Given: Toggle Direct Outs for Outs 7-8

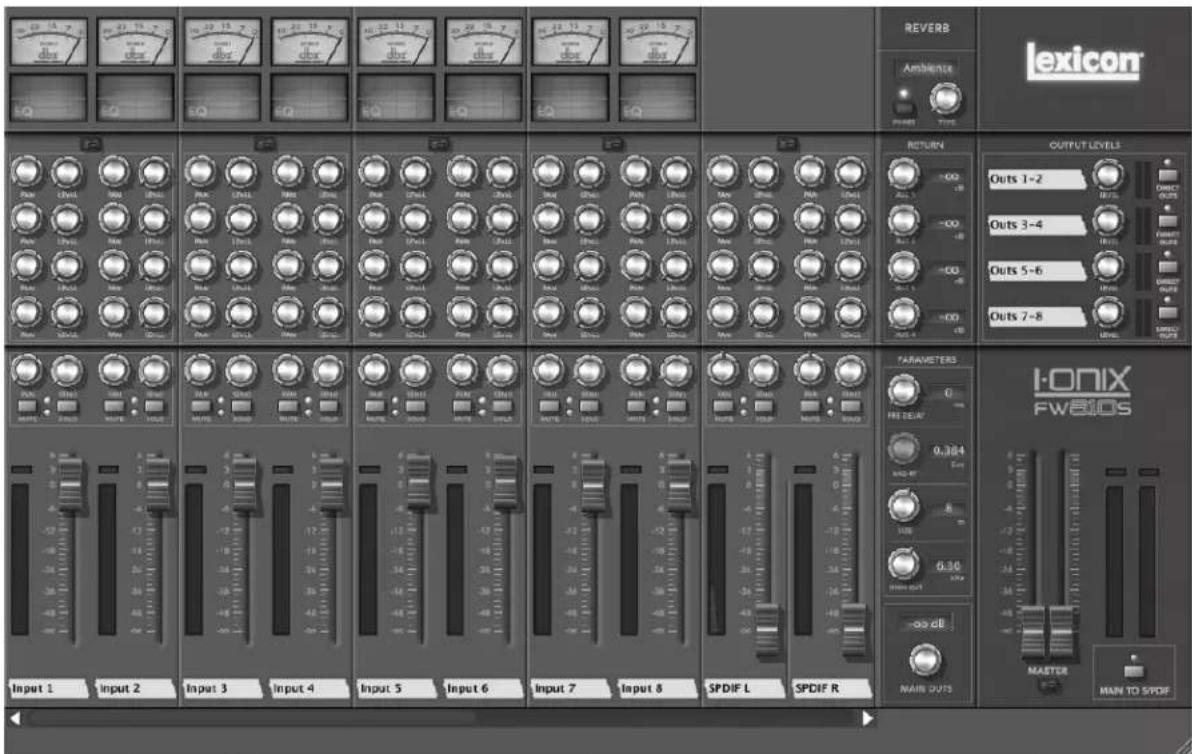Looking at the screenshot, I should [x=1168, y=312].
